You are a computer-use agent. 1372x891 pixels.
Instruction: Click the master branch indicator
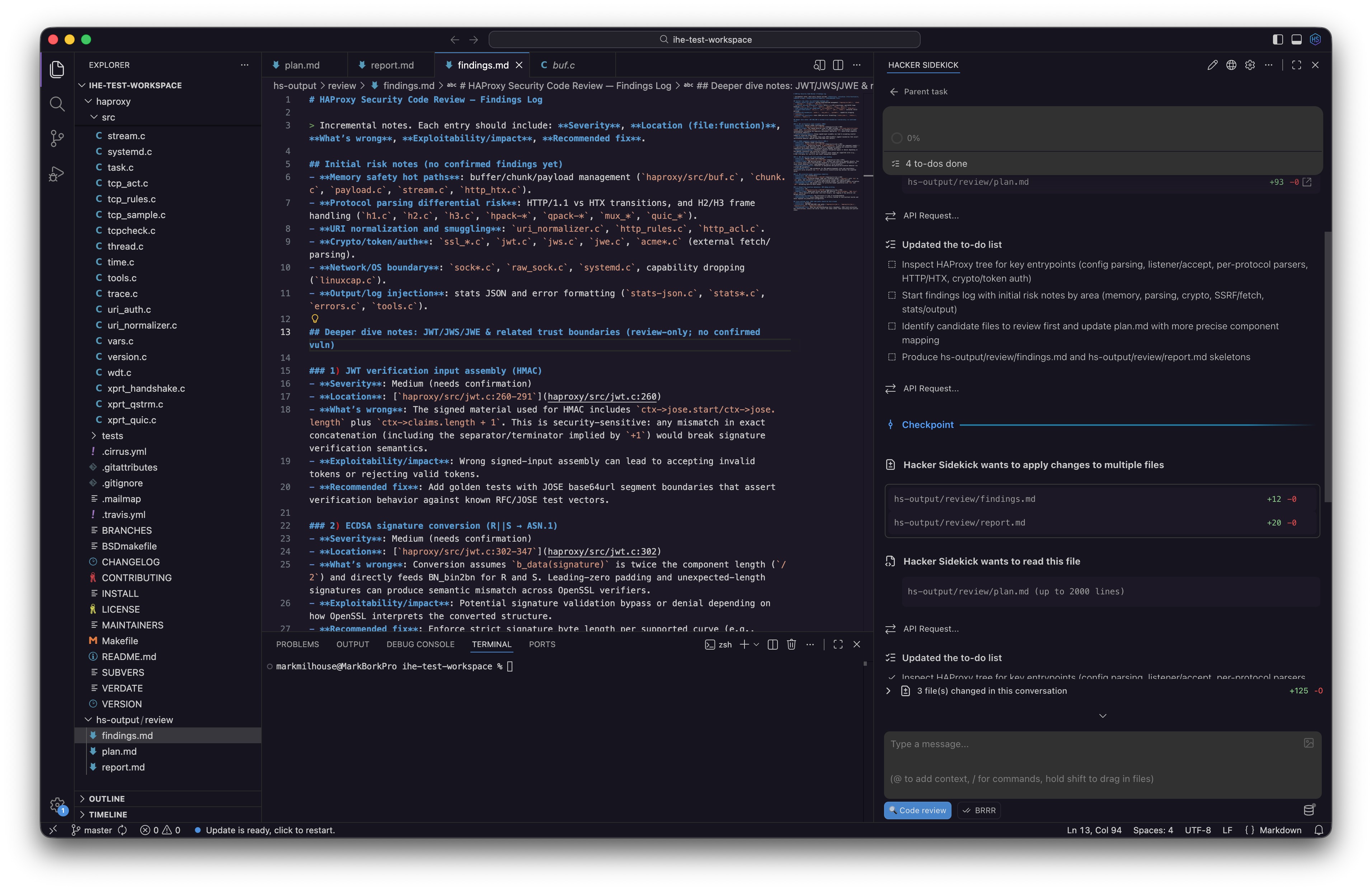coord(91,830)
